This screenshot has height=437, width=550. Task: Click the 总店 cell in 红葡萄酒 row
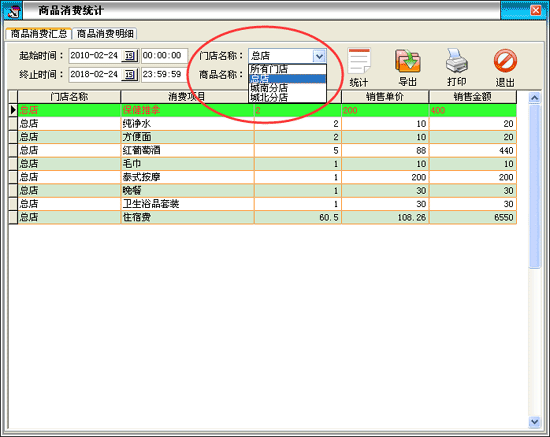coord(69,150)
